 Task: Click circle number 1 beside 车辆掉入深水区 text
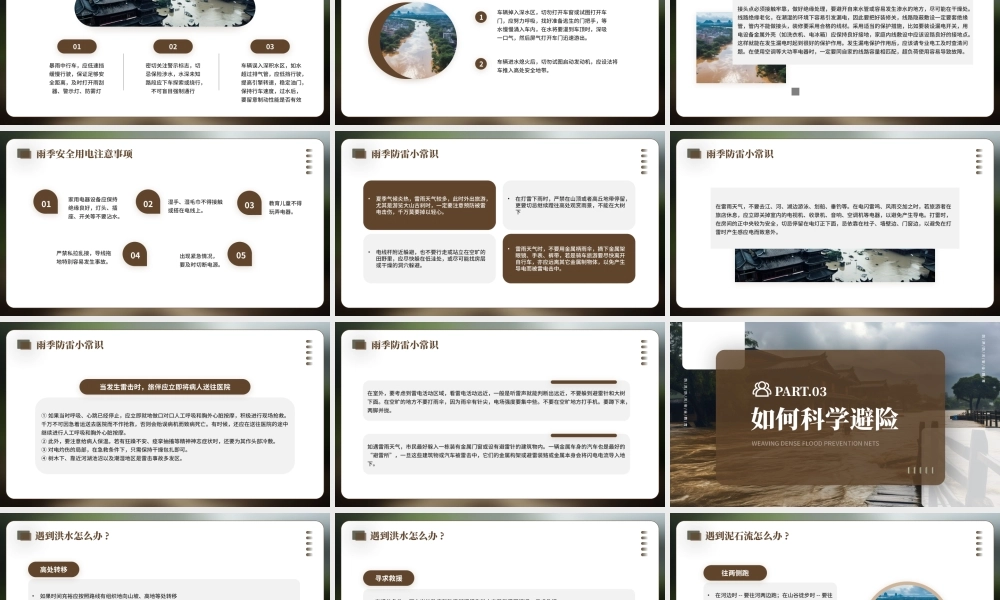pyautogui.click(x=481, y=17)
